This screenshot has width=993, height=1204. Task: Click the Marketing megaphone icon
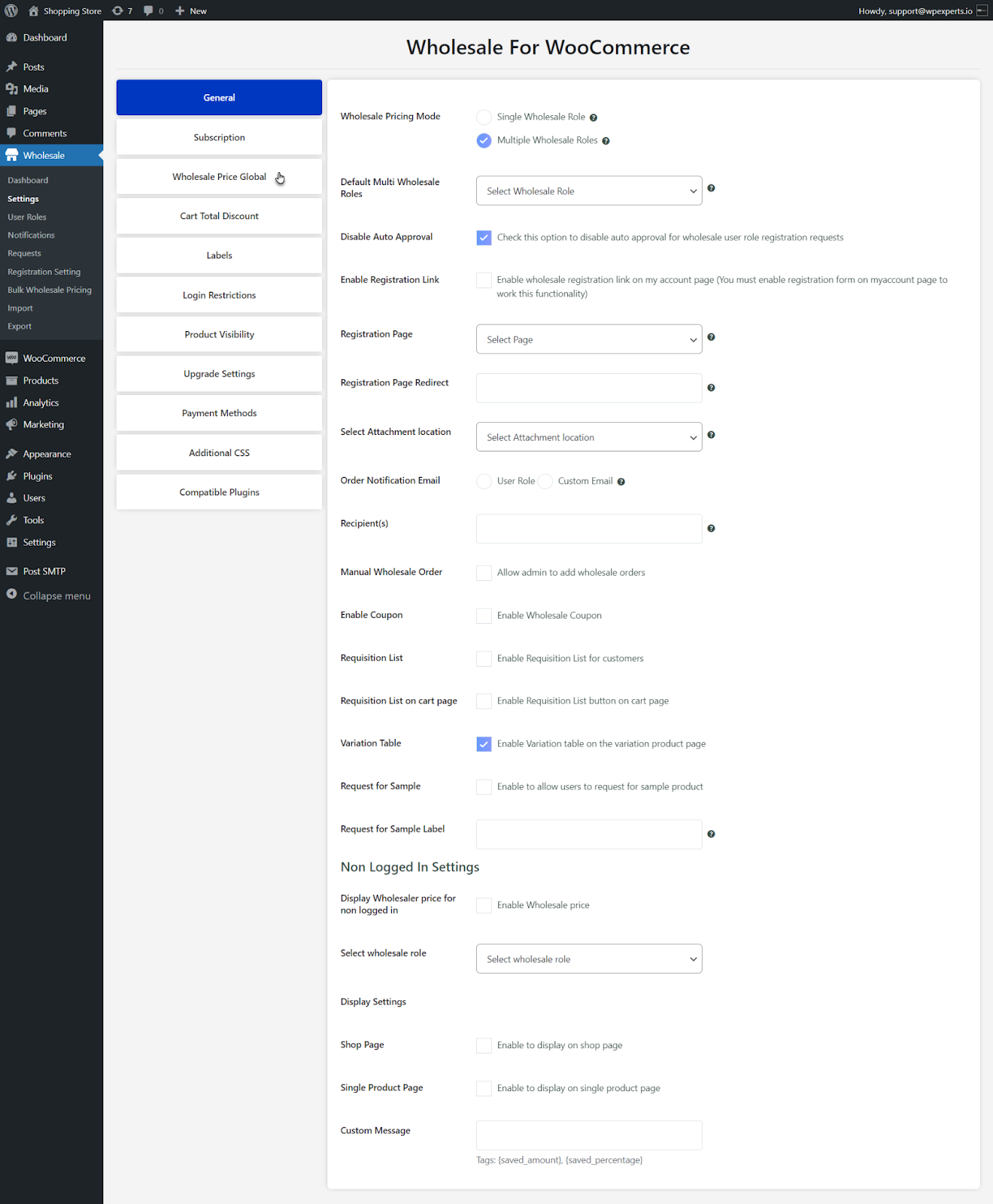11,424
